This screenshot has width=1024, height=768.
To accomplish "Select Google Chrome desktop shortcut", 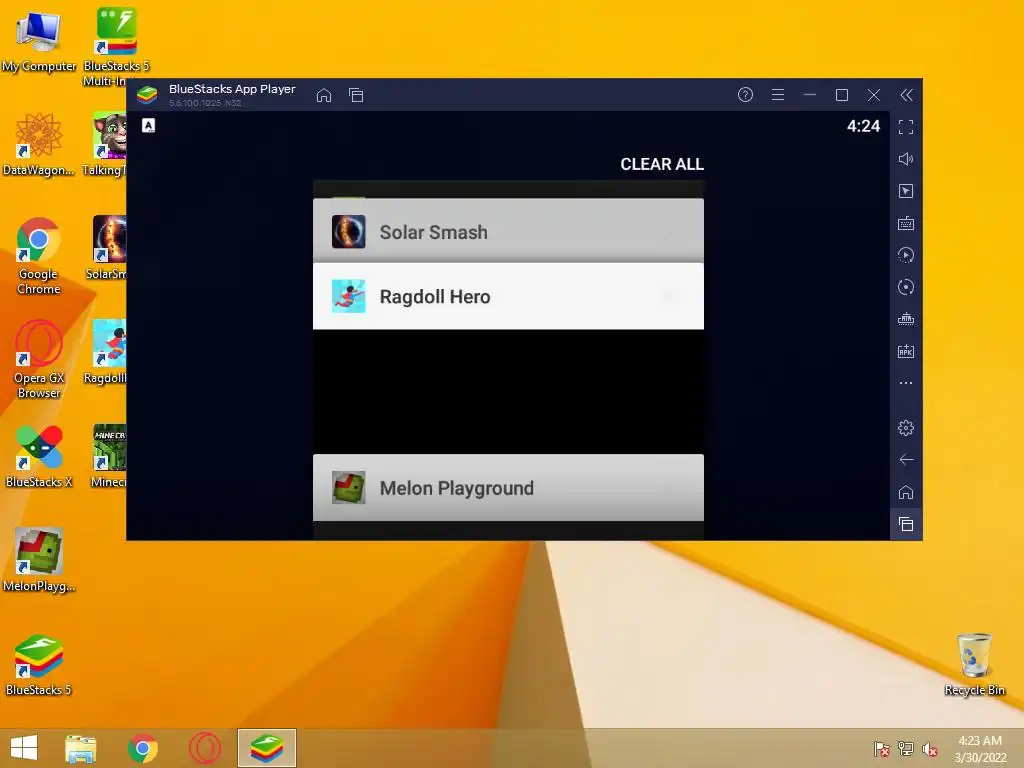I will [39, 256].
